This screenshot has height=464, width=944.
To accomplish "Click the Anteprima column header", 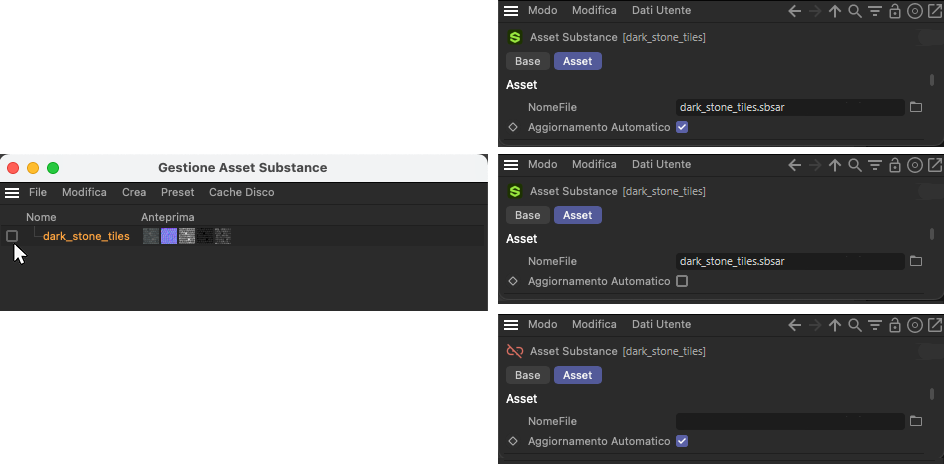I will [167, 217].
